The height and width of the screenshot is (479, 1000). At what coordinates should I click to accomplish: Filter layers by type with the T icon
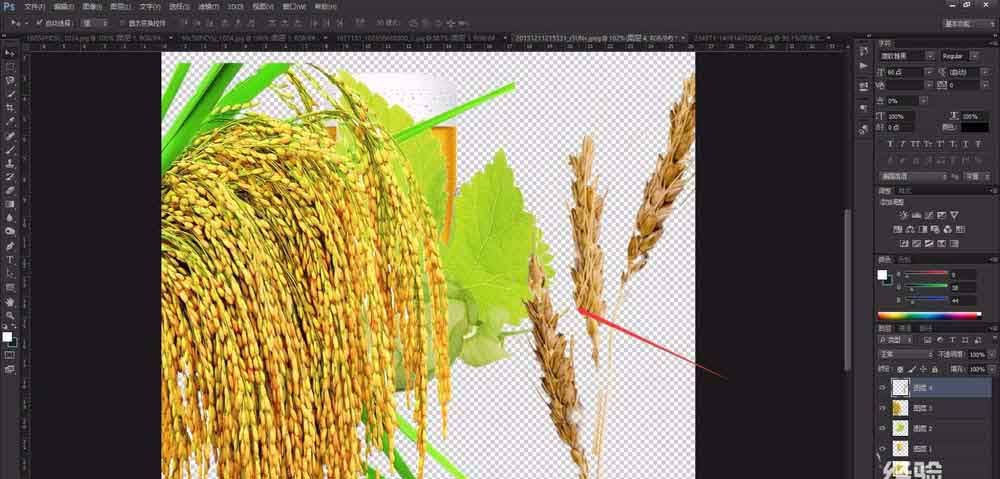[952, 340]
